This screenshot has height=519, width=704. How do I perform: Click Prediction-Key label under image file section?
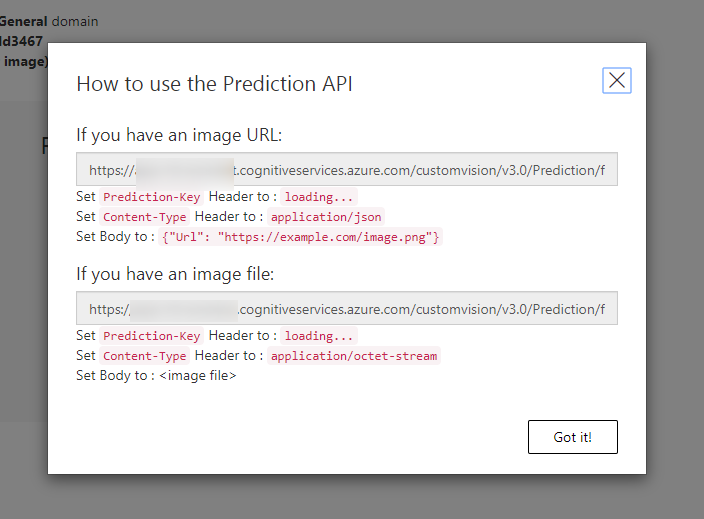tap(152, 336)
